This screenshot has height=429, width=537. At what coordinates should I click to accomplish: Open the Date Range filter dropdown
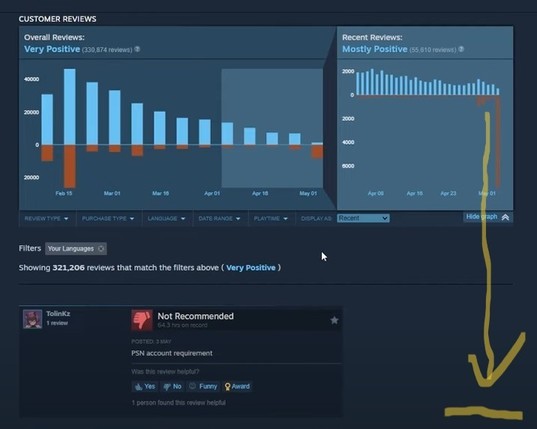coord(219,218)
